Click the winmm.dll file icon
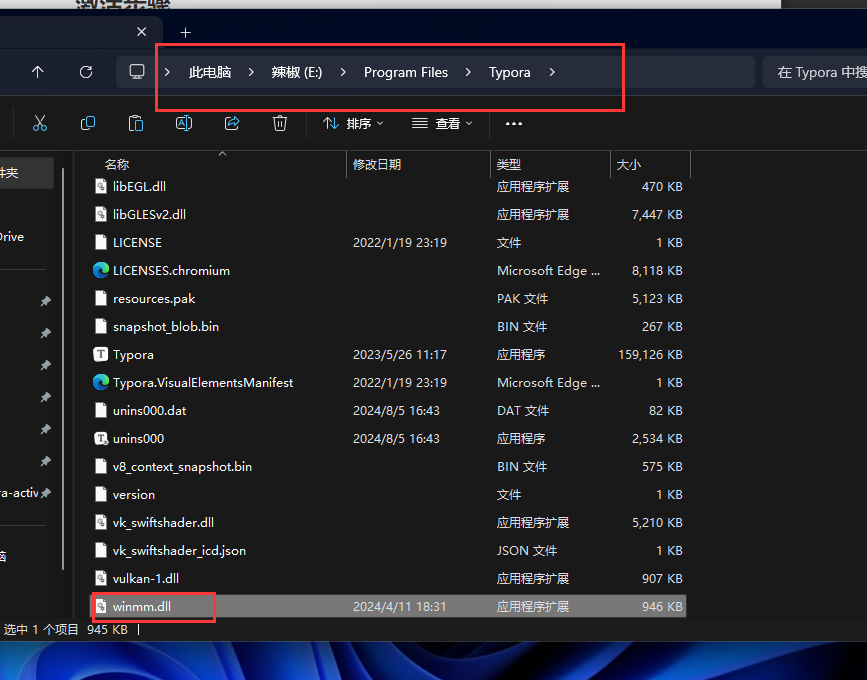 (x=101, y=606)
